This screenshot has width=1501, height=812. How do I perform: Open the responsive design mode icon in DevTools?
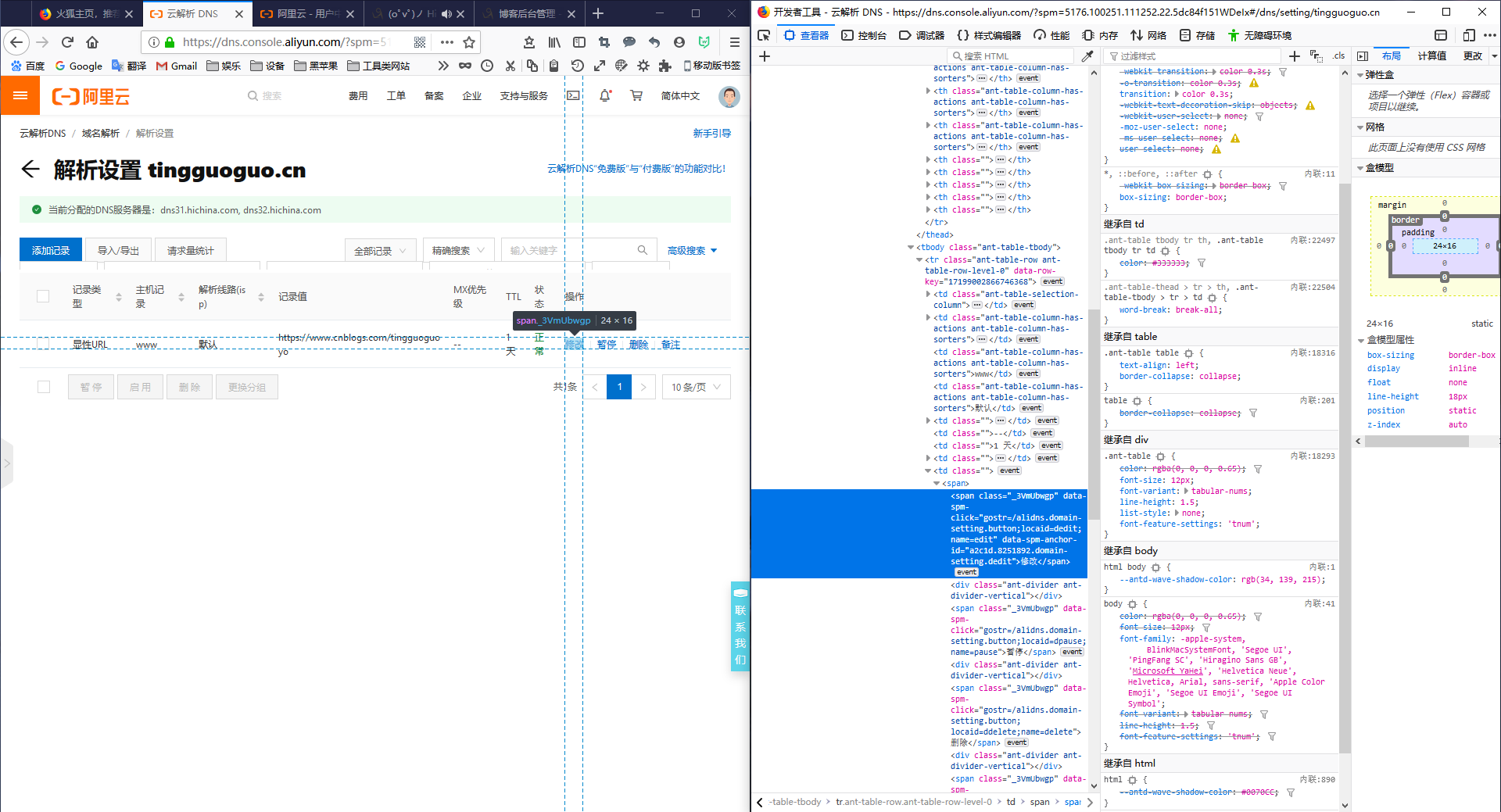pos(1469,35)
